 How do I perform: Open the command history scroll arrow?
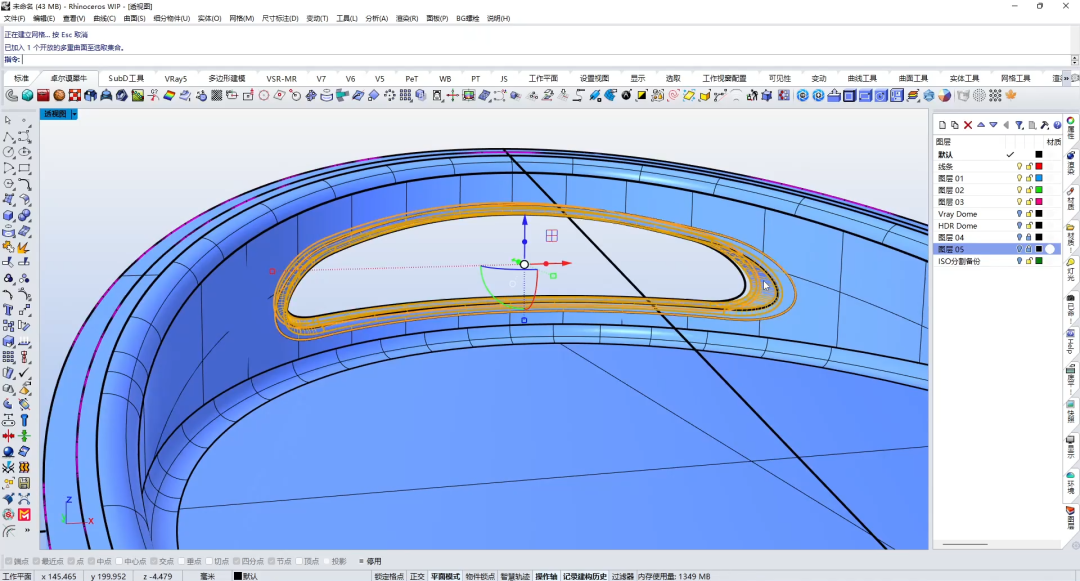point(1074,60)
